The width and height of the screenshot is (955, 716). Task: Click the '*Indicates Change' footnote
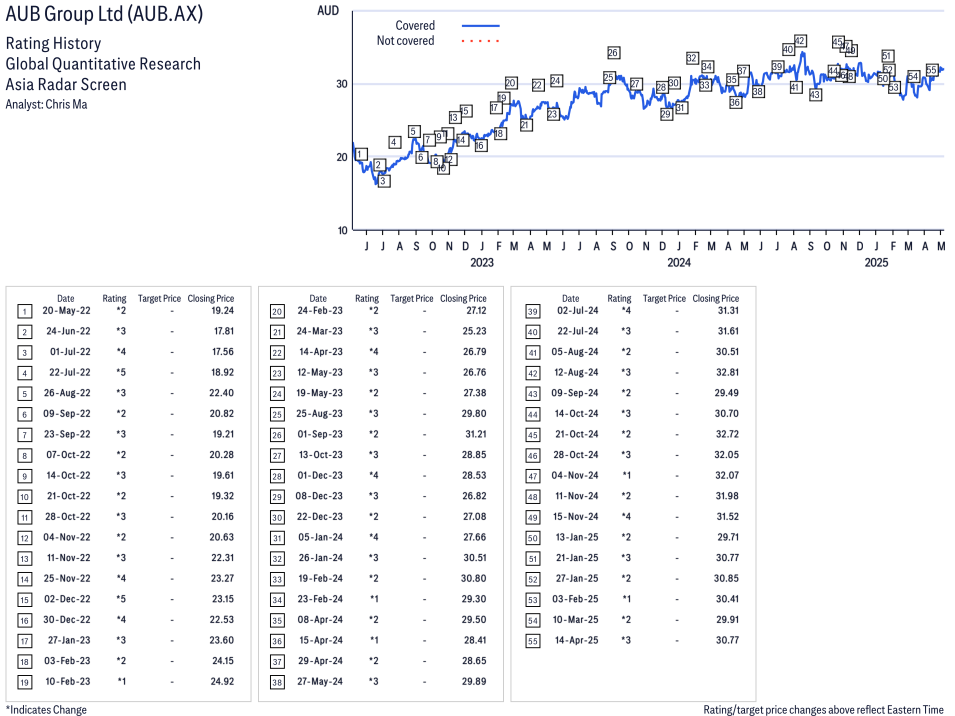pos(46,710)
